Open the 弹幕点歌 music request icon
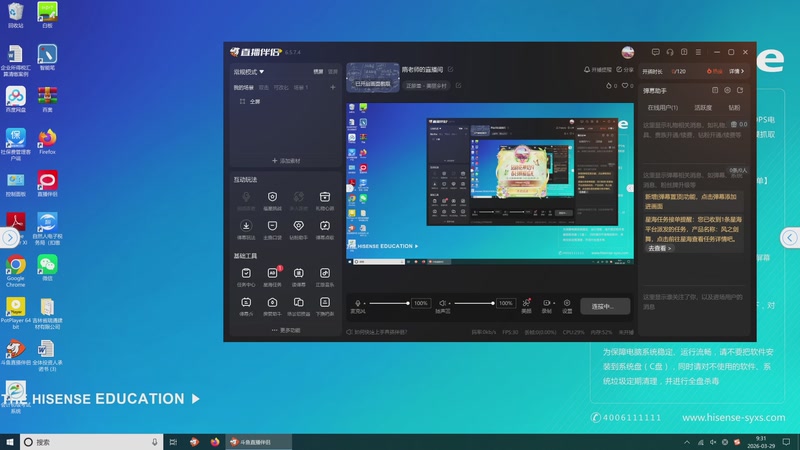This screenshot has width=800, height=450. pyautogui.click(x=324, y=226)
